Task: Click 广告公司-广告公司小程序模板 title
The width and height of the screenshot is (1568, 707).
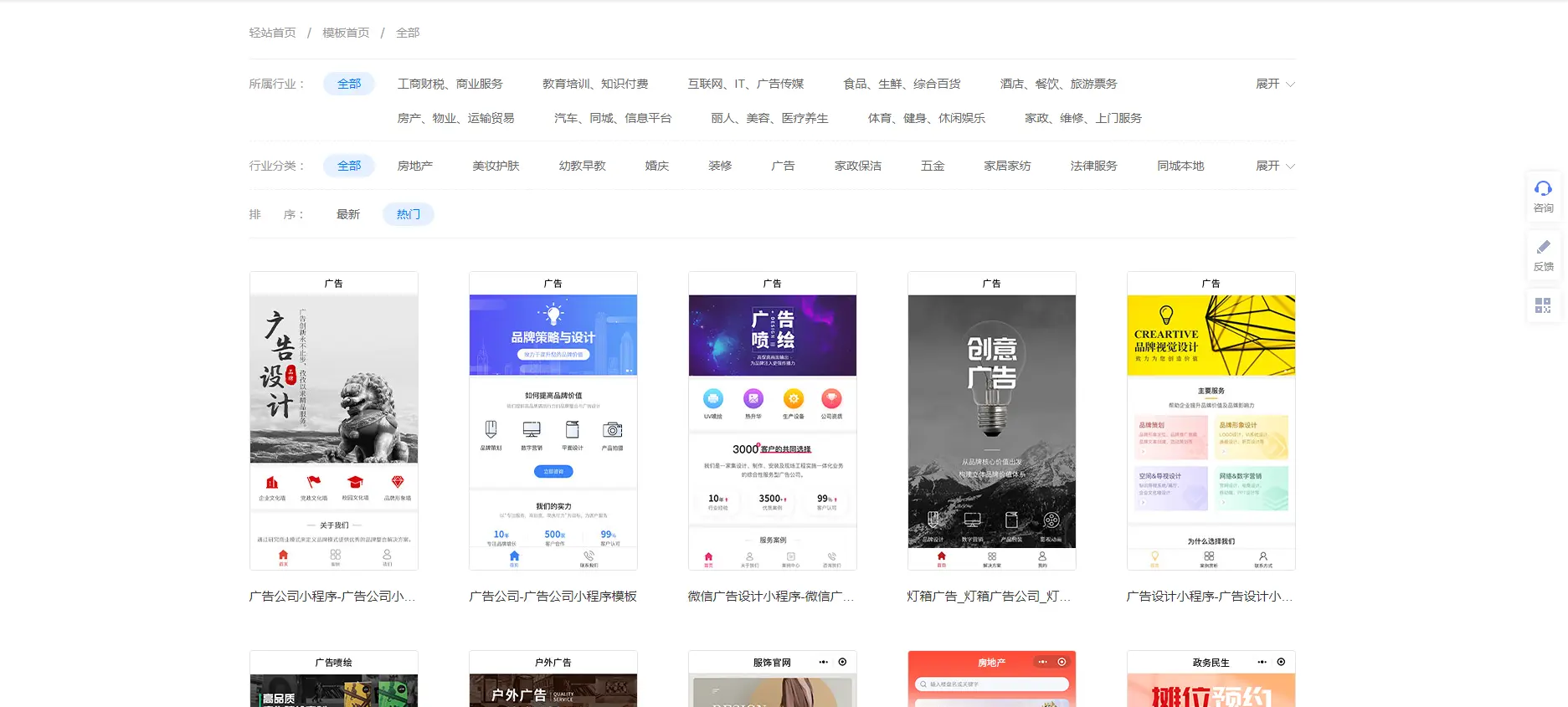Action: pos(553,596)
